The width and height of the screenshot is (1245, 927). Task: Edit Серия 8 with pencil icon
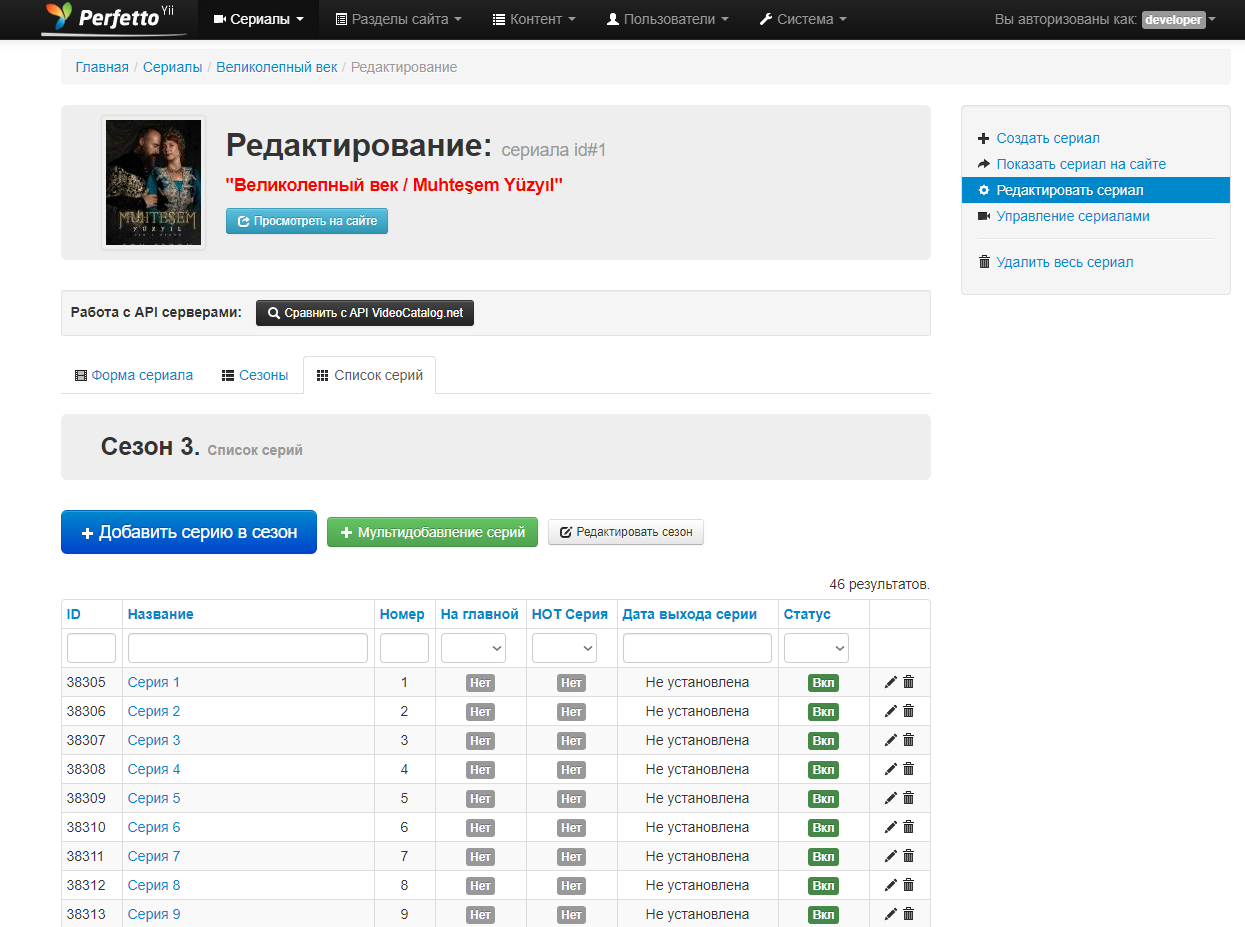891,885
